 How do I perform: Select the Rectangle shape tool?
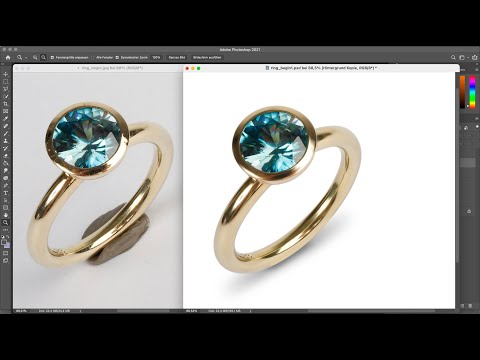[x=6, y=208]
